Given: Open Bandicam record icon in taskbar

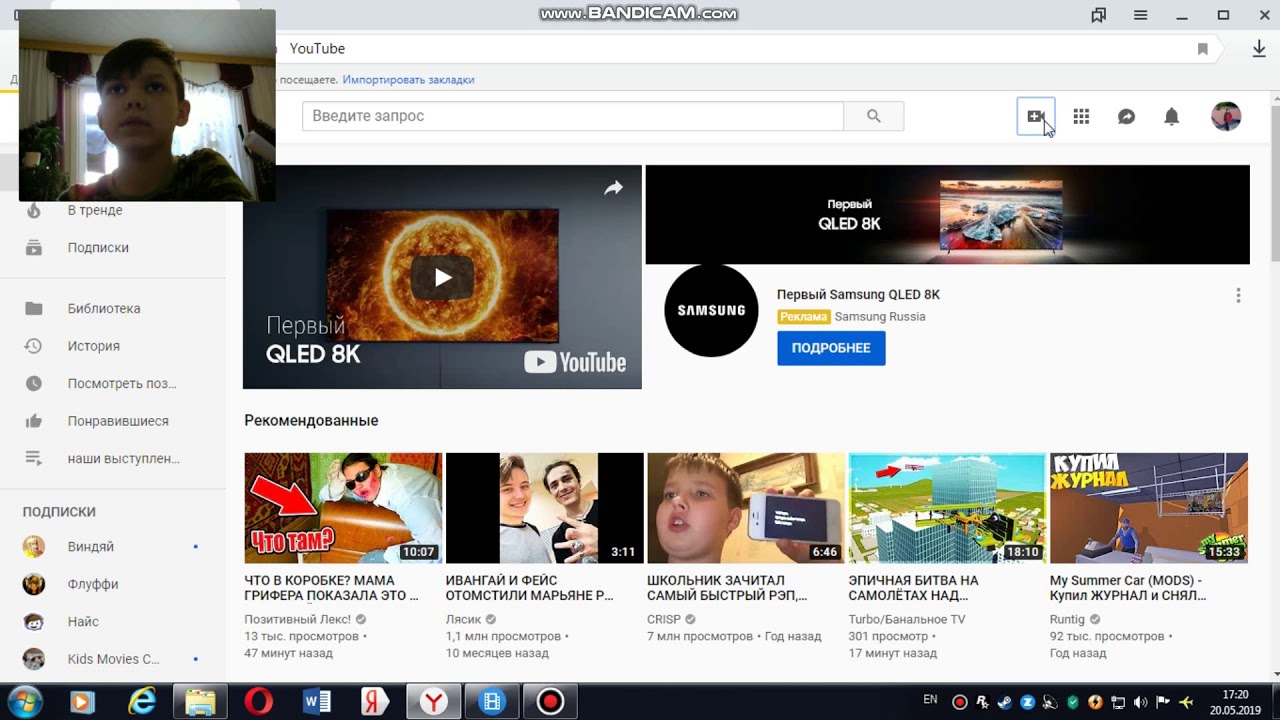Looking at the screenshot, I should [x=550, y=702].
